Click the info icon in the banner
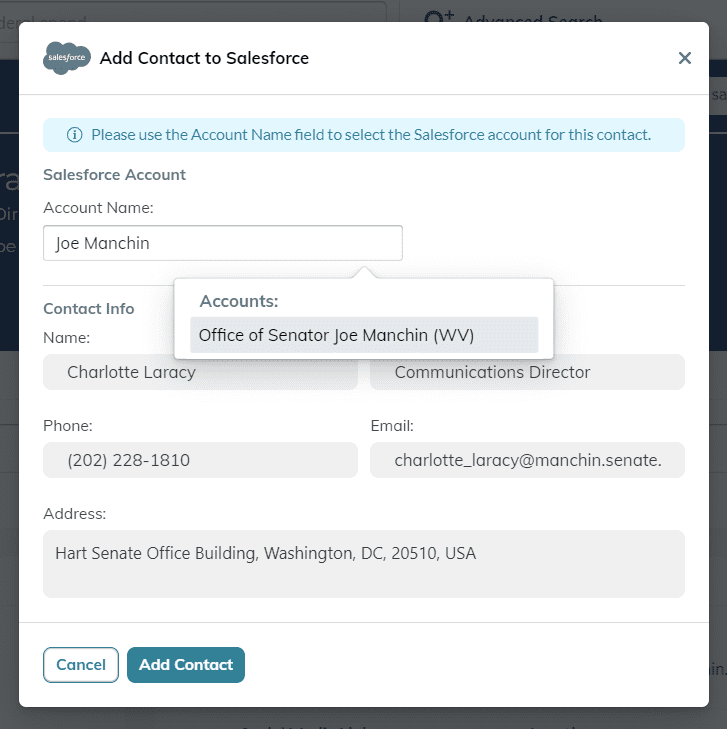Screen dimensions: 727x729 coord(74,135)
